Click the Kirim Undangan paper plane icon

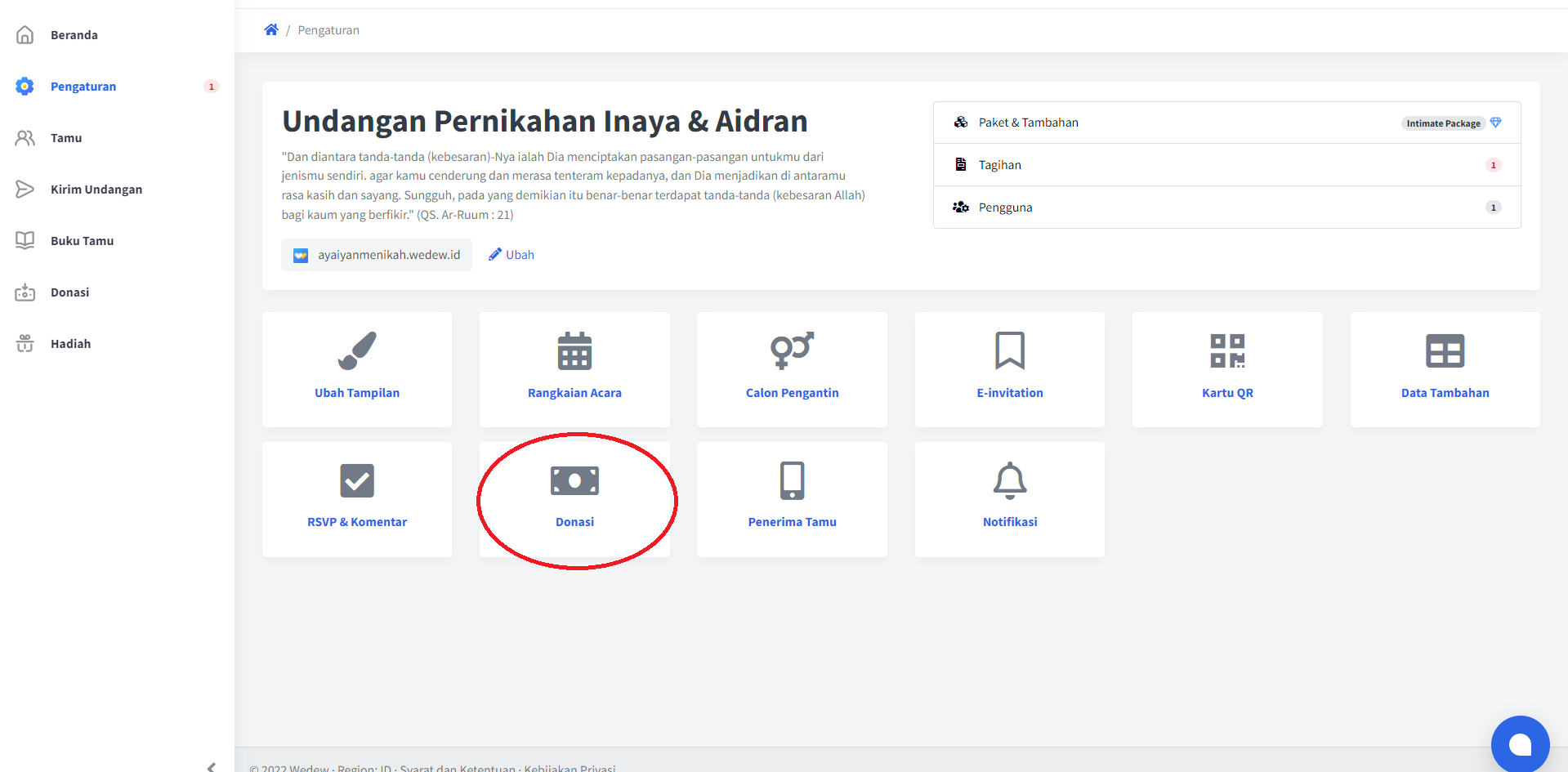coord(25,190)
